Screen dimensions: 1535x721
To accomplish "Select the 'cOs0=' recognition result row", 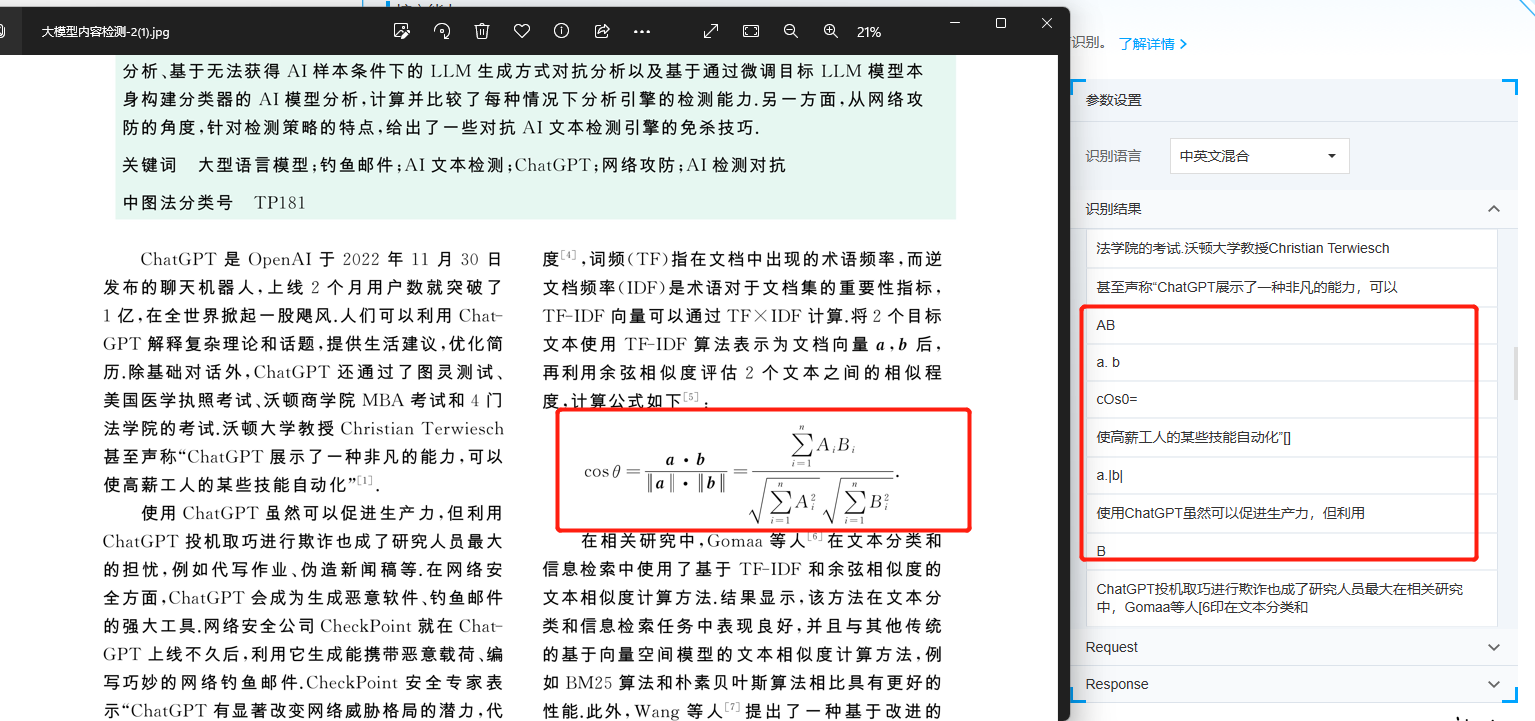I will (x=1117, y=399).
